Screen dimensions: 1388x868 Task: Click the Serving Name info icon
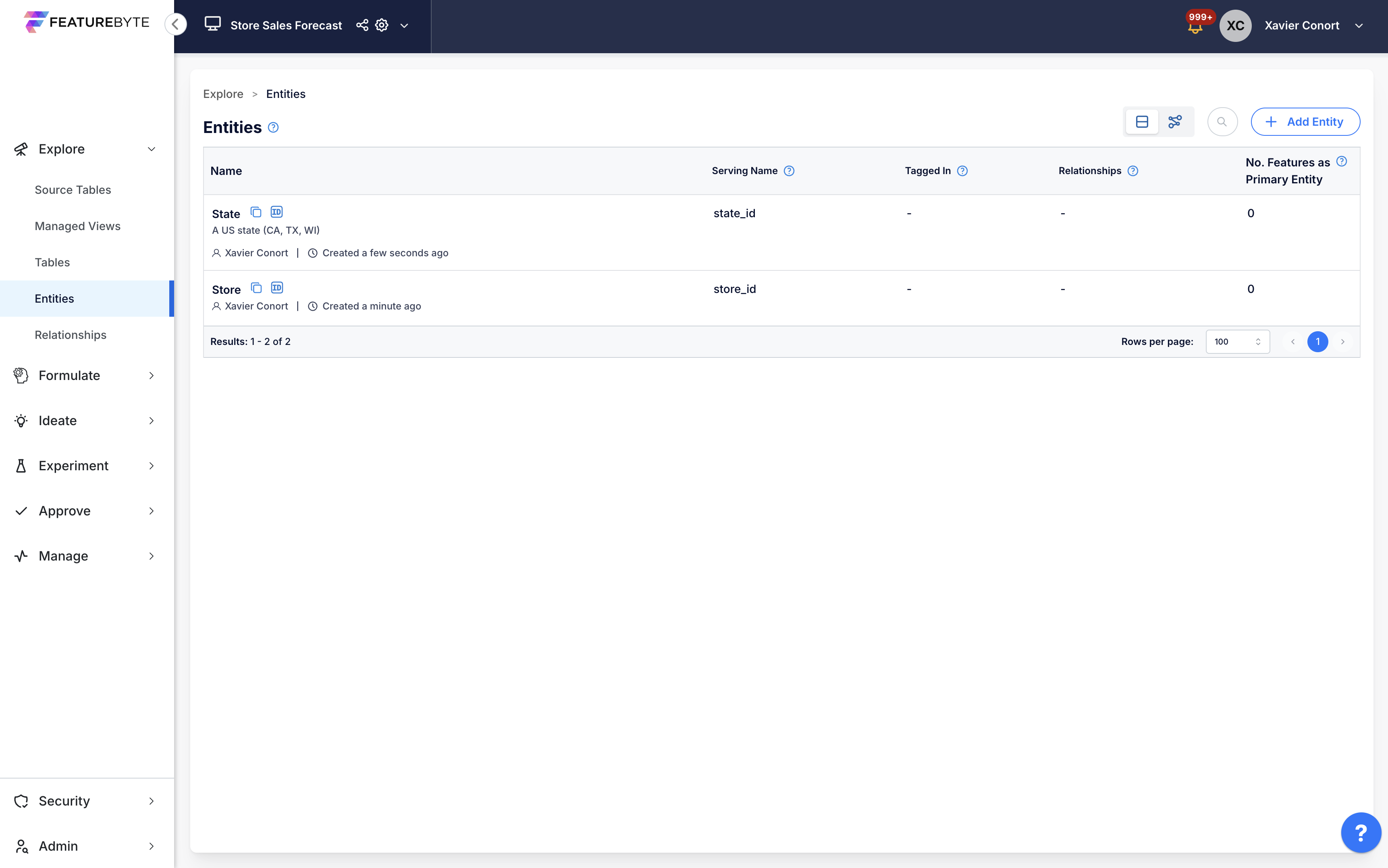click(789, 171)
